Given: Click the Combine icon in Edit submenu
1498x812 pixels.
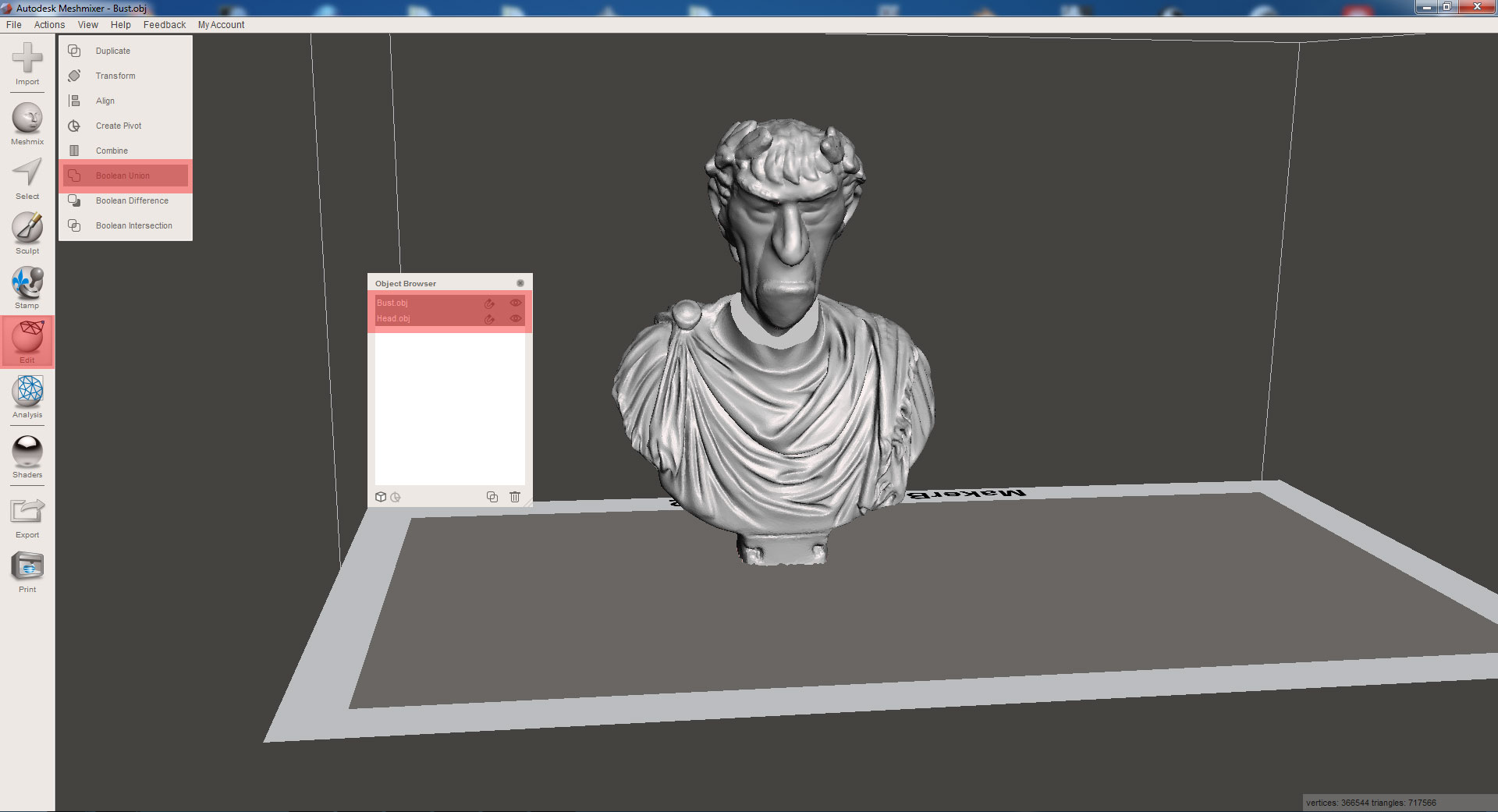Looking at the screenshot, I should 74,151.
